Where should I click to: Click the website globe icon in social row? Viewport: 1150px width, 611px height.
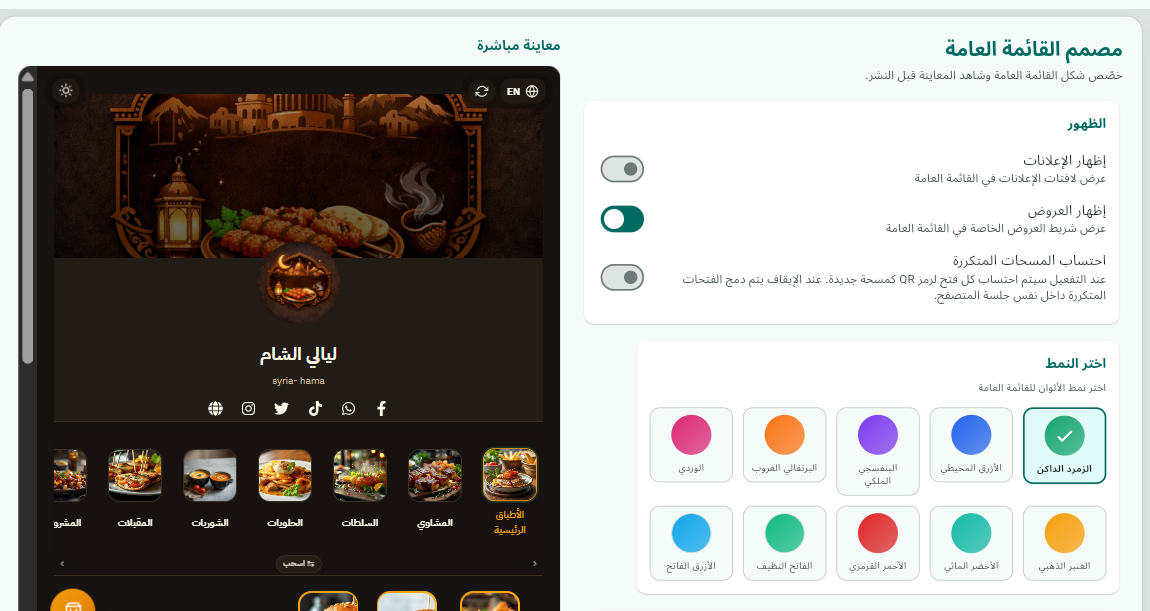tap(215, 409)
